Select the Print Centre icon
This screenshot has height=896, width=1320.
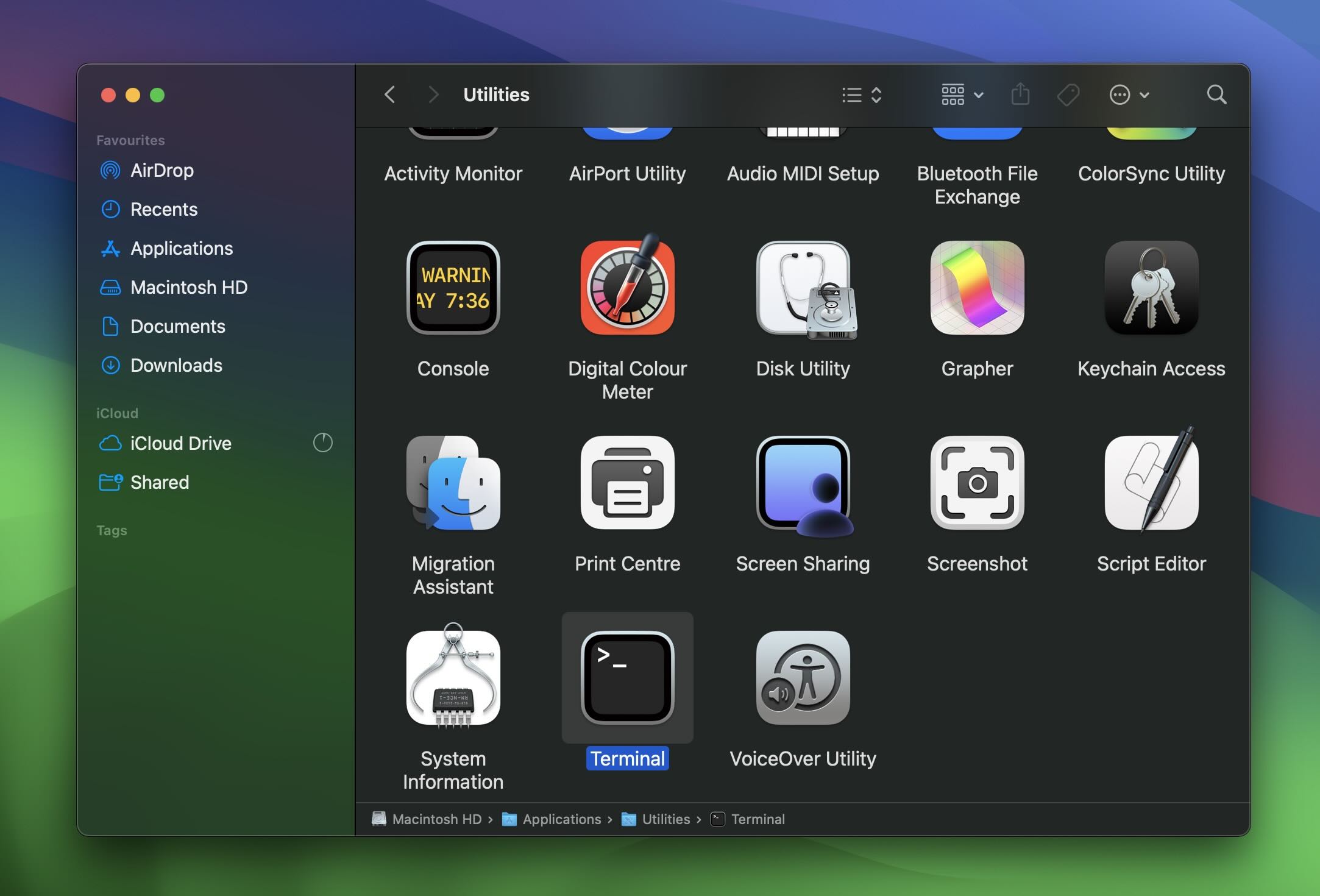coord(627,483)
